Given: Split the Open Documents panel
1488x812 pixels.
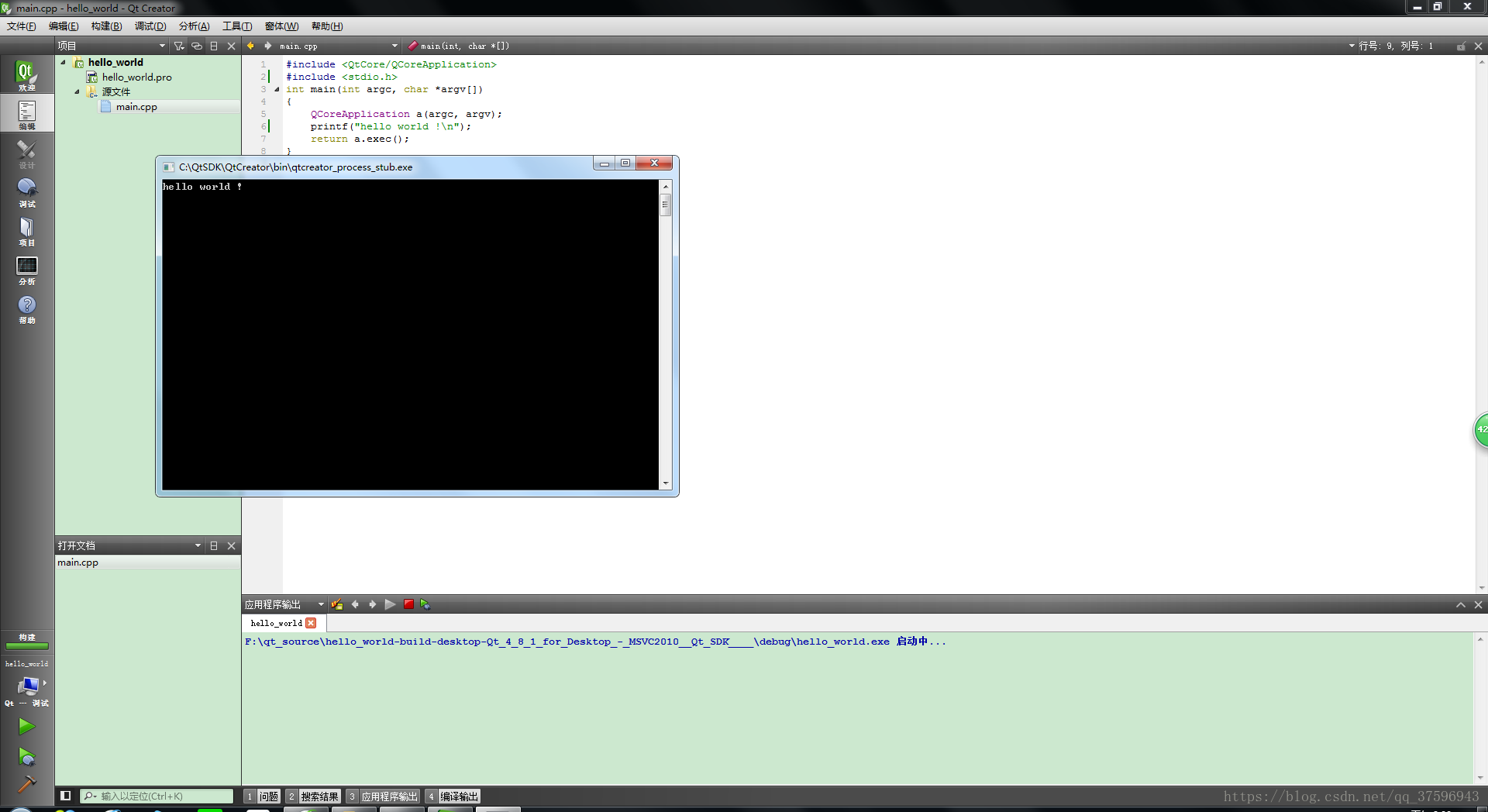Looking at the screenshot, I should [x=214, y=545].
